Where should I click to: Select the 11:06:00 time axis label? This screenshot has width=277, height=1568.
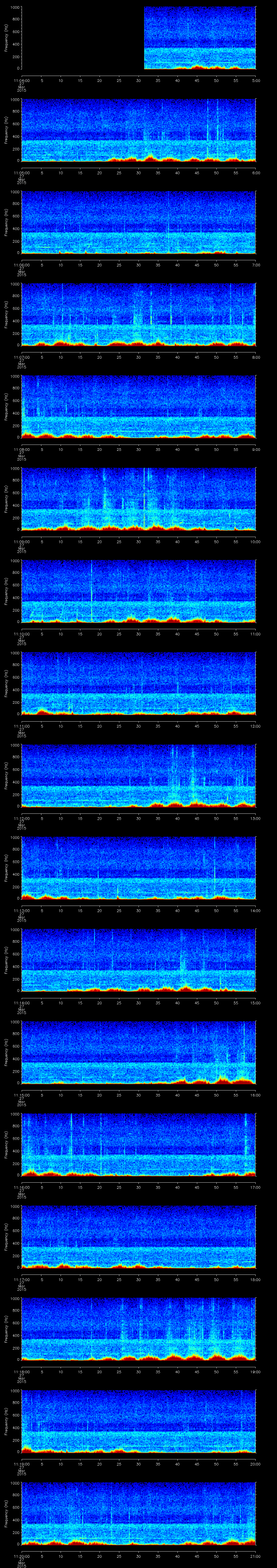point(21,265)
